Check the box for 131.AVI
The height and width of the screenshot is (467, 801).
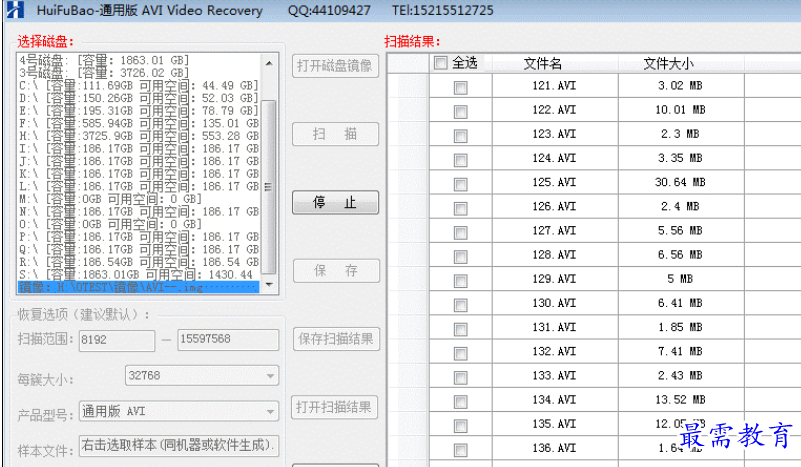click(460, 330)
